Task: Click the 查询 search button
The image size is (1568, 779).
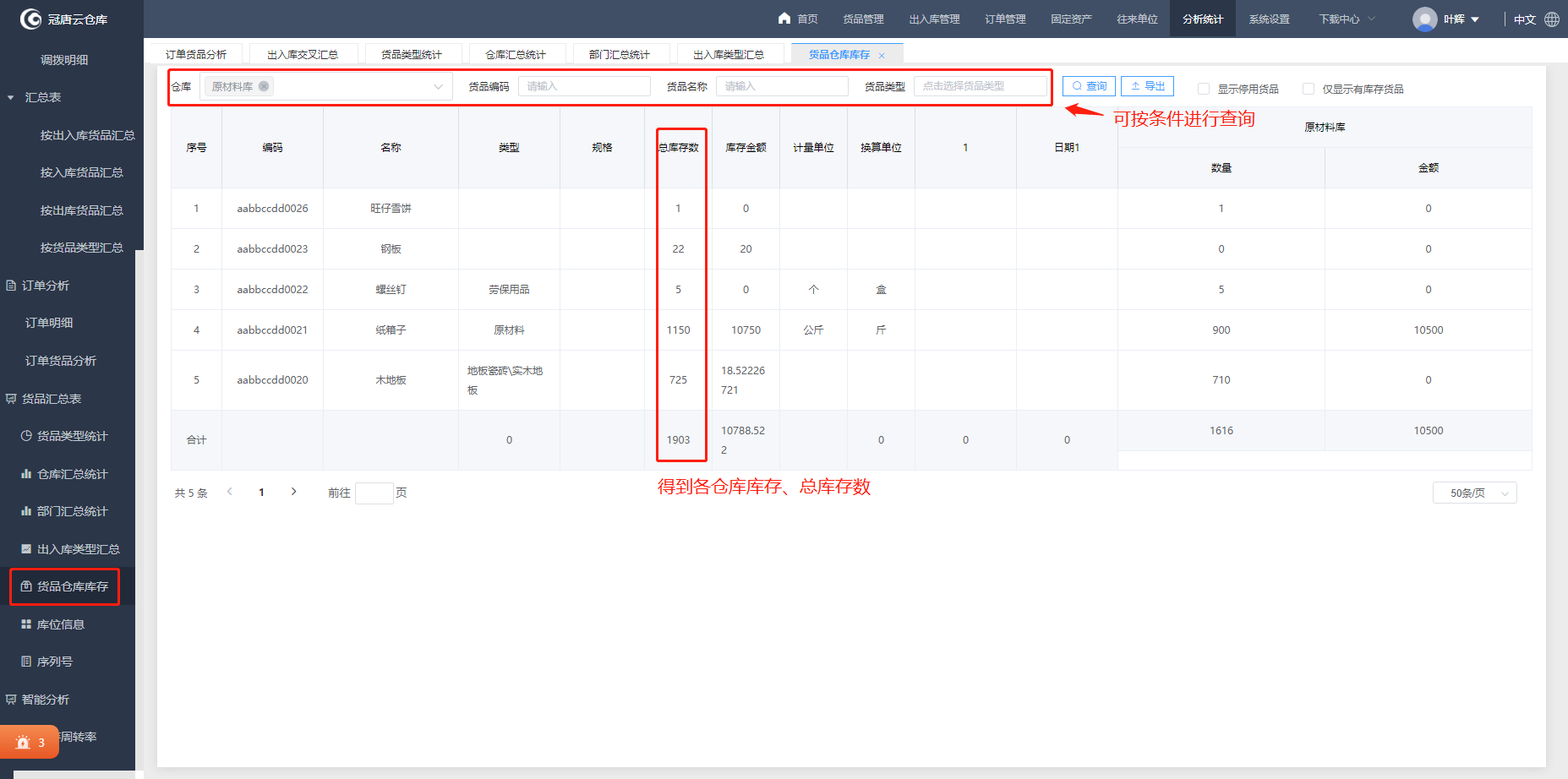Action: coord(1089,86)
